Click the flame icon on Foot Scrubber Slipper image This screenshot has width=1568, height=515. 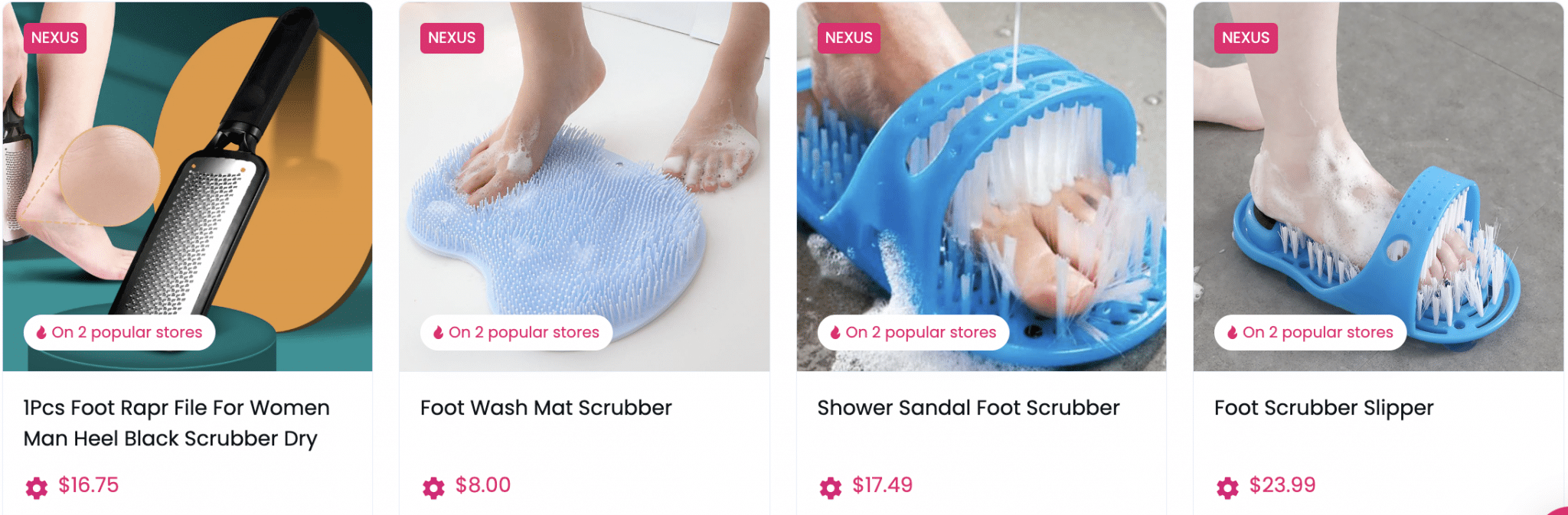[x=1232, y=333]
